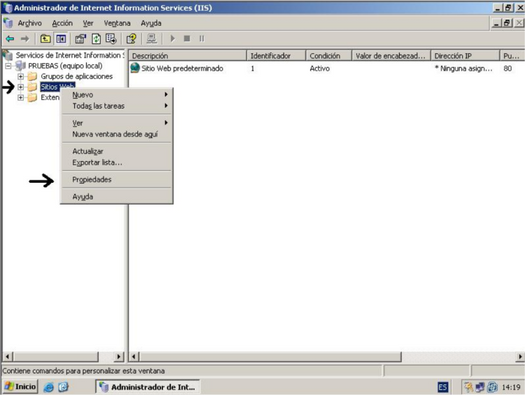Image resolution: width=525 pixels, height=395 pixels.
Task: Click the 14:19 taskbar clock
Action: click(x=511, y=387)
